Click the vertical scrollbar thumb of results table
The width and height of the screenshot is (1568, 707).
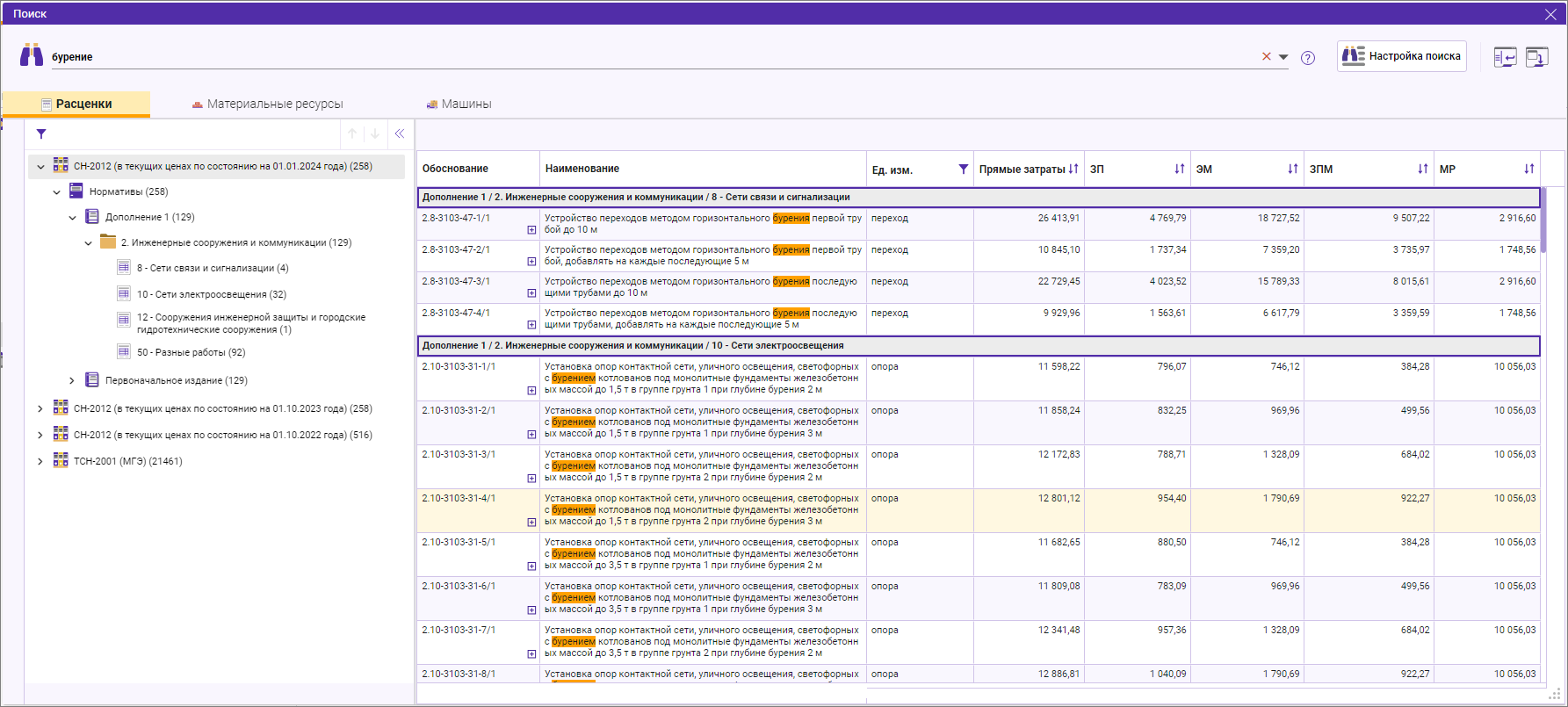(1543, 220)
